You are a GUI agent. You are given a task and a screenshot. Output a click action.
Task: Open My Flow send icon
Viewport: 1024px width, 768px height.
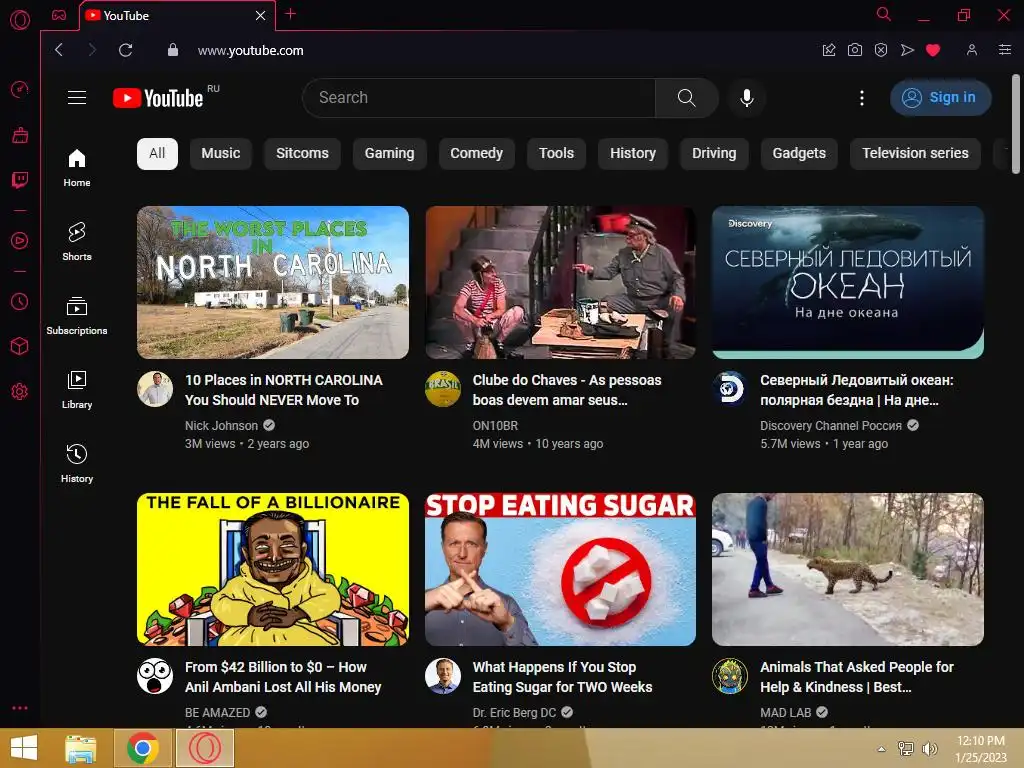907,50
